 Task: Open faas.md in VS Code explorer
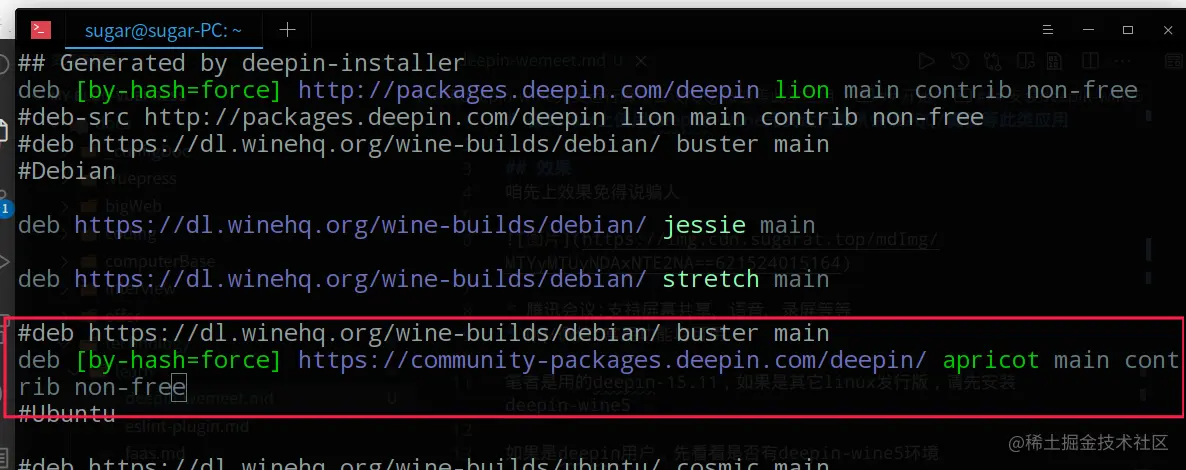coord(153,454)
